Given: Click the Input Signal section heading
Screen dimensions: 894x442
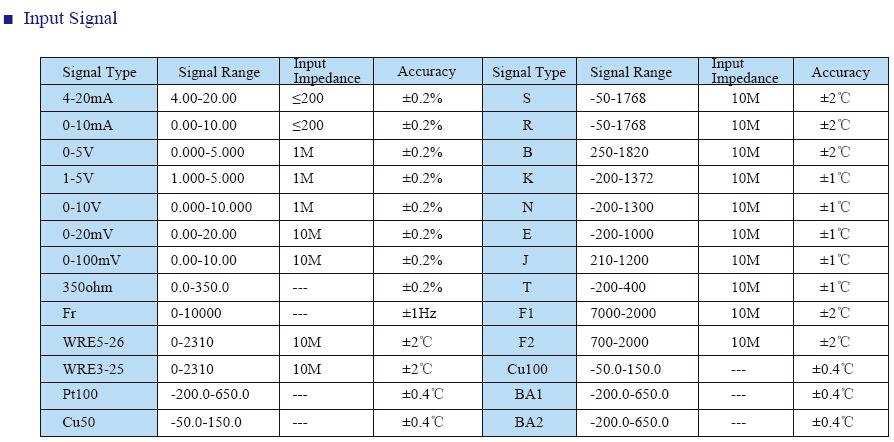Looking at the screenshot, I should point(70,18).
